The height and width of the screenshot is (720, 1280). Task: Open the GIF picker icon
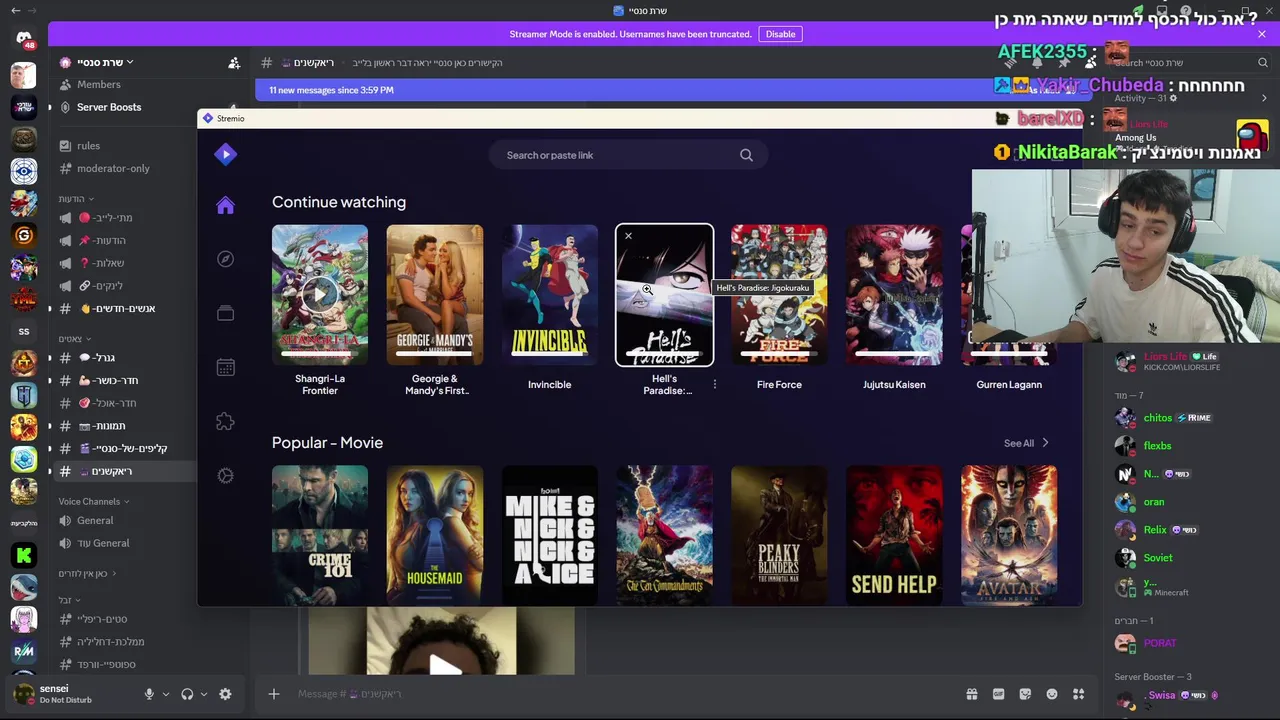(x=998, y=694)
